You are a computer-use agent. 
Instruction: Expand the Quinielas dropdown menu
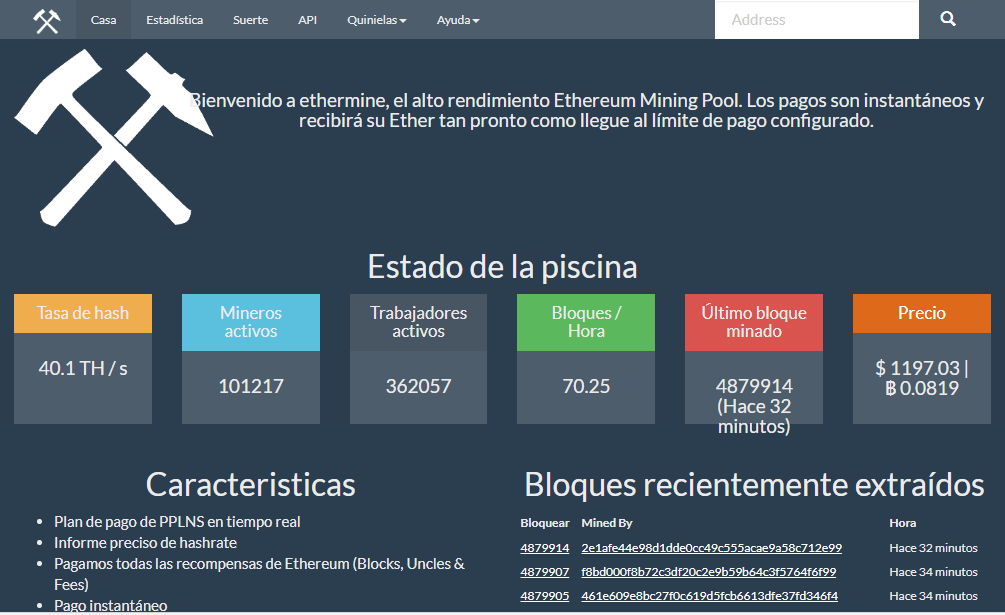pos(377,20)
